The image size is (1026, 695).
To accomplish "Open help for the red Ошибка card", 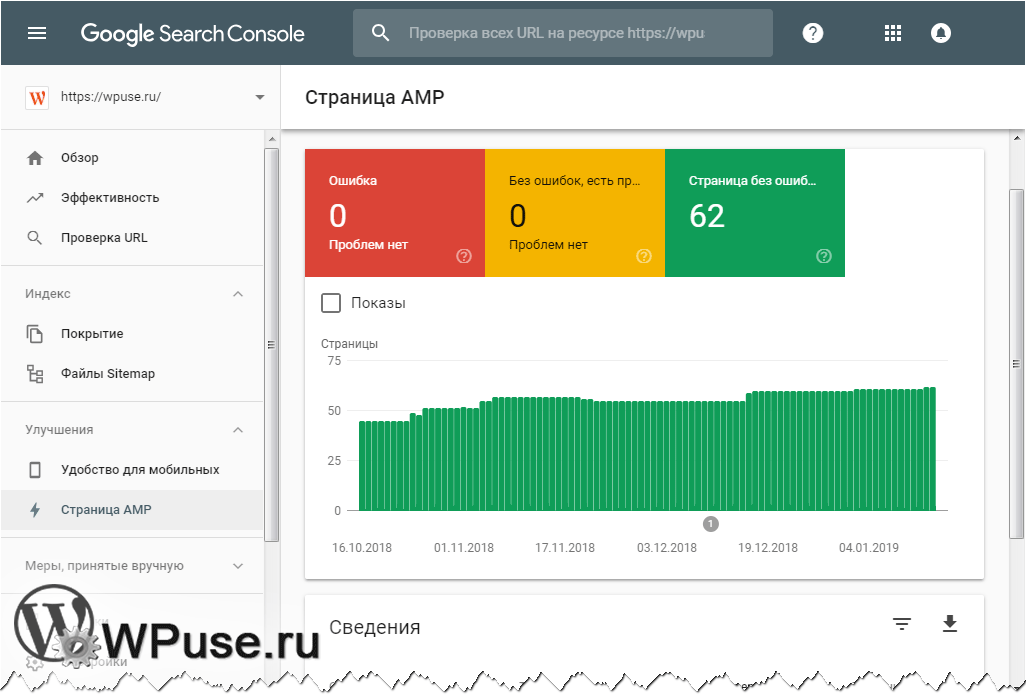I will click(x=464, y=256).
